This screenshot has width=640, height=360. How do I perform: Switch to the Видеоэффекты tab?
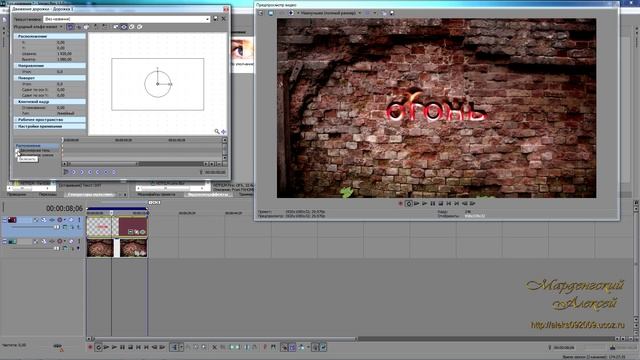209,195
